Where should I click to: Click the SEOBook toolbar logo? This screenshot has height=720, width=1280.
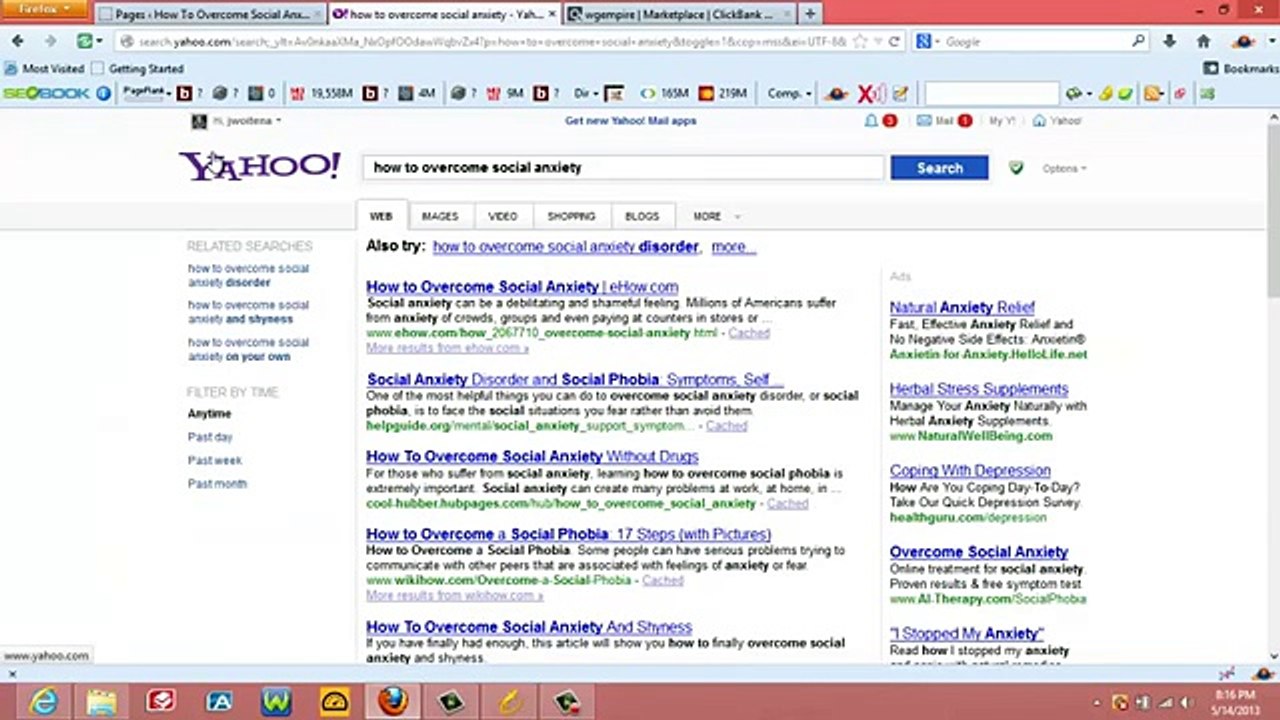click(46, 93)
